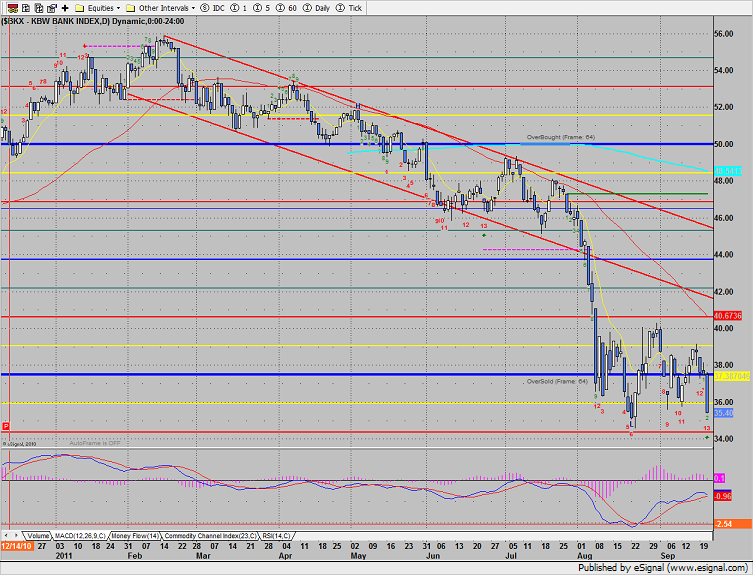The image size is (753, 575).
Task: Select the RSI(14,C) tab
Action: (x=276, y=536)
